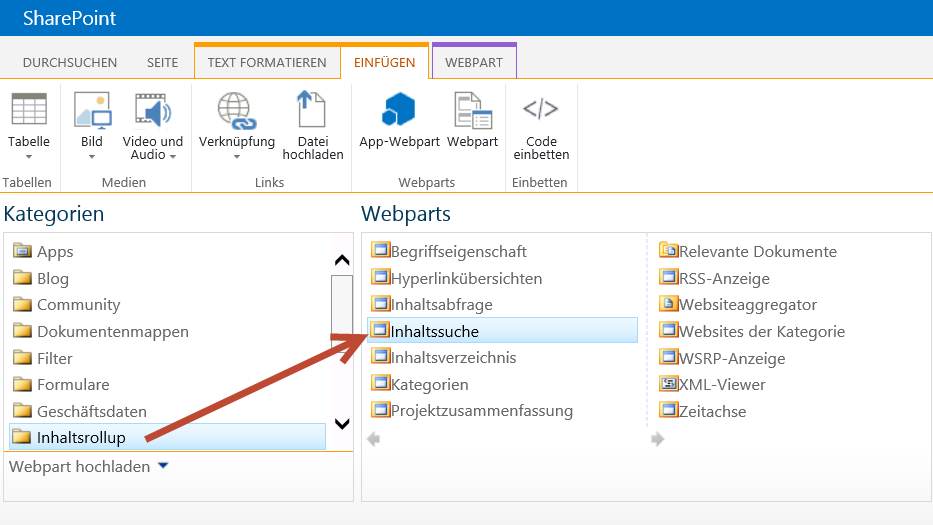Switch to the SEITE tab
933x525 pixels.
point(162,62)
